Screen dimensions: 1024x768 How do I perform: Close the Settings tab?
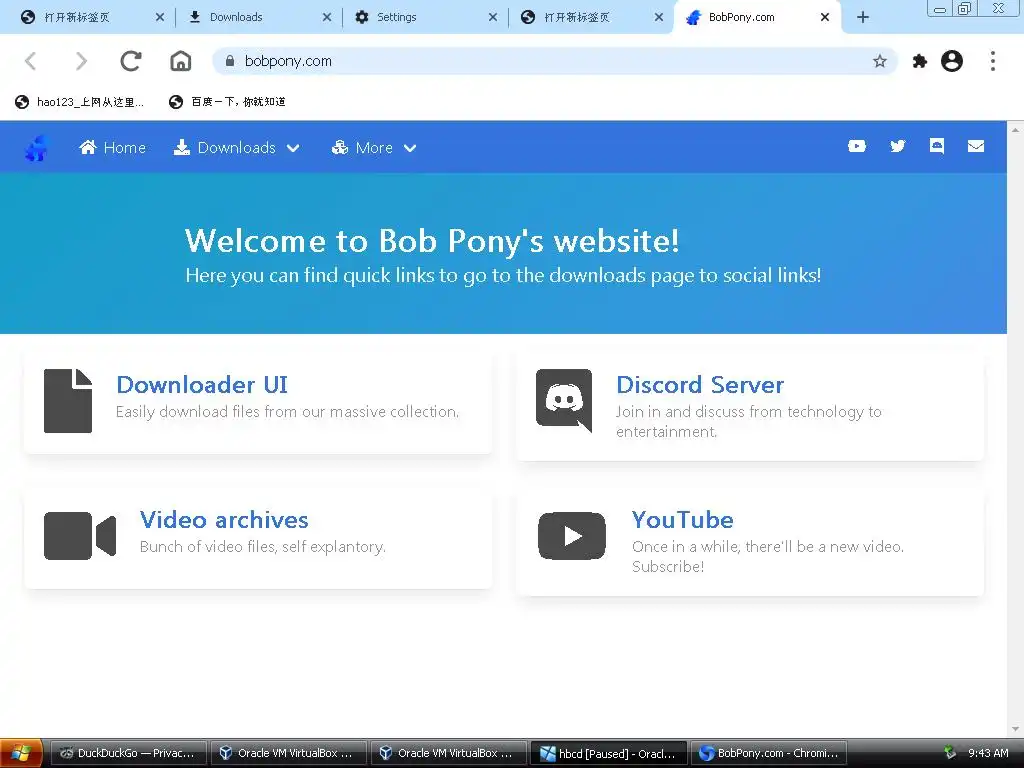[x=492, y=17]
